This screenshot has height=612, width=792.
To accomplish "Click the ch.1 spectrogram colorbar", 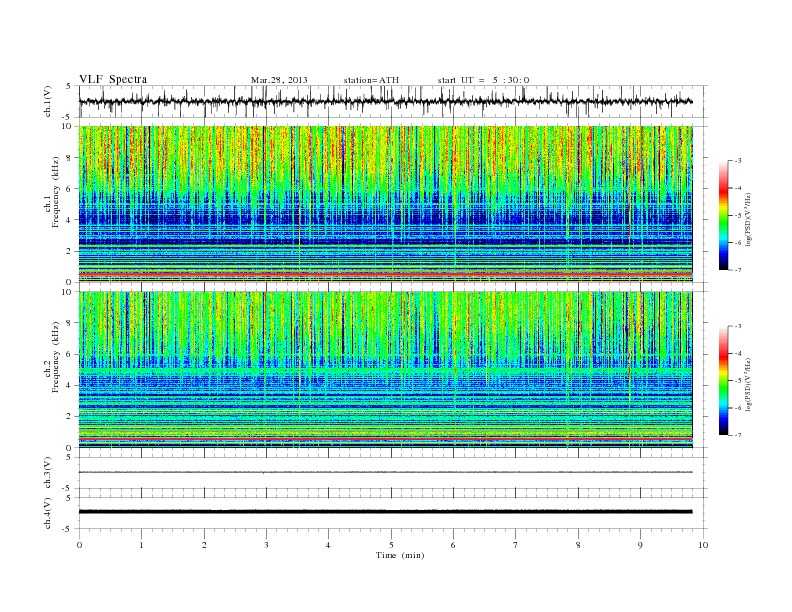I will 723,215.
